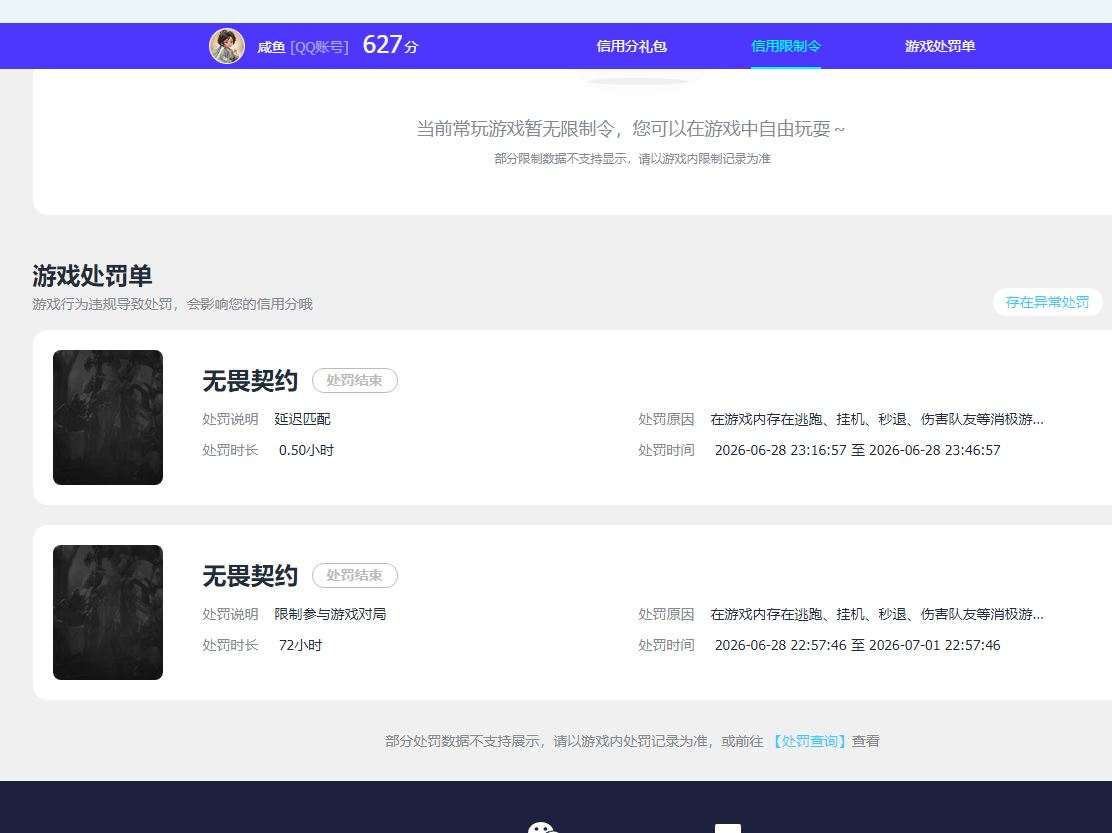1112x833 pixels.
Task: Click the 部分处罚数据不支持展示 footer note
Action: (x=632, y=741)
